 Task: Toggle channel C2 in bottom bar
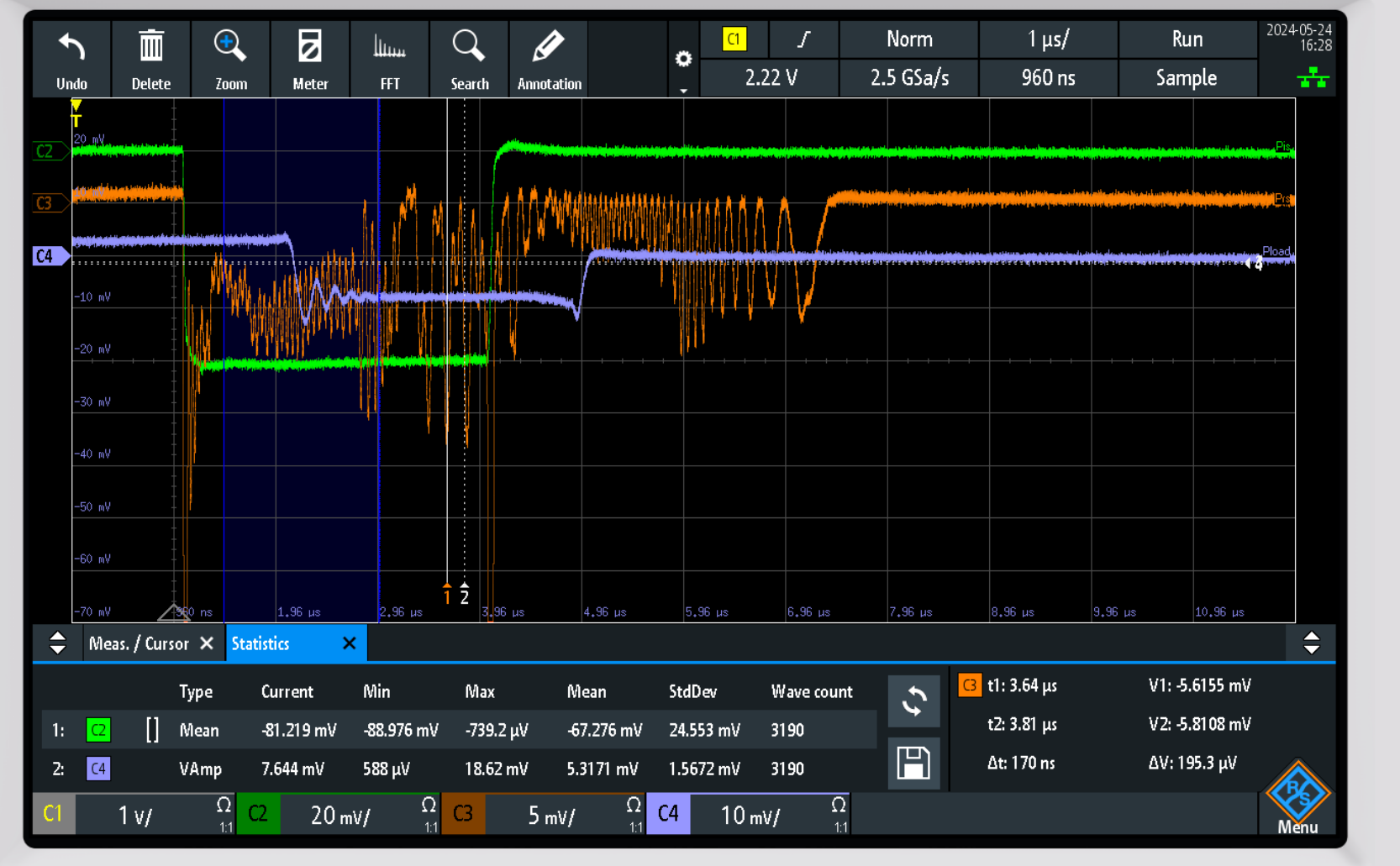pos(258,814)
